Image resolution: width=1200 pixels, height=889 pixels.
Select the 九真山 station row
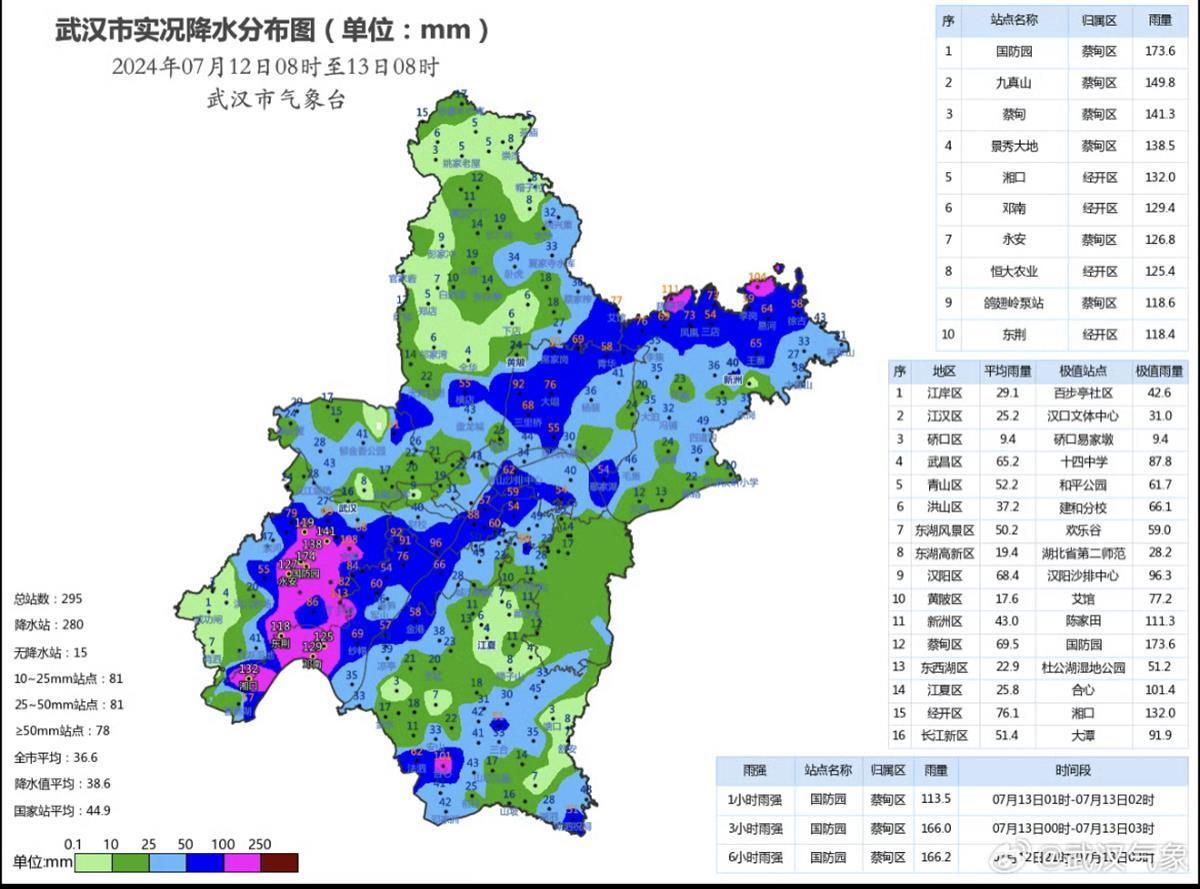1014,83
